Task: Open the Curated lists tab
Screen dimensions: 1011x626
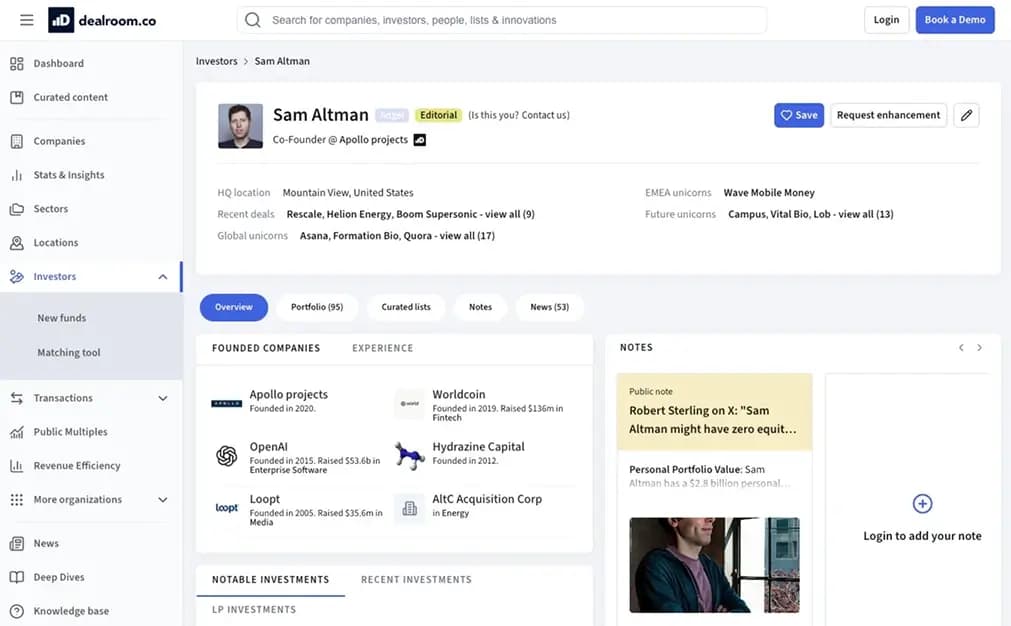Action: coord(406,308)
